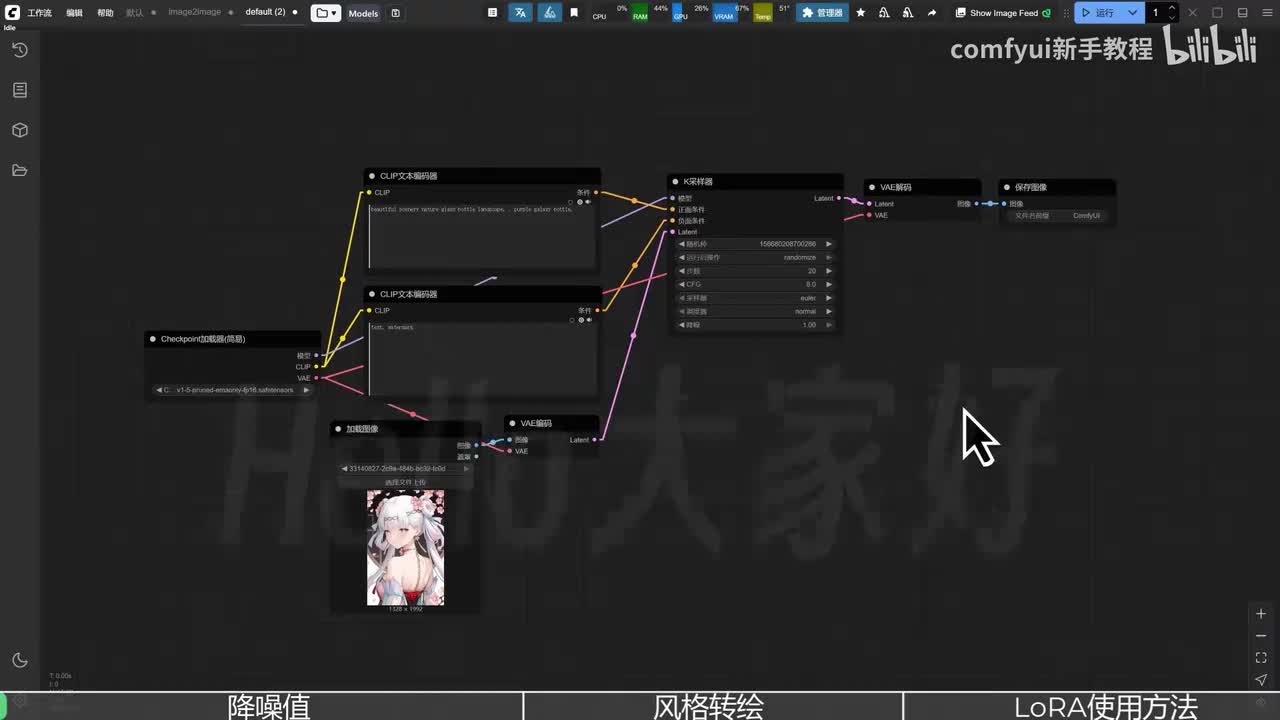Open the model library cube icon
This screenshot has width=1280, height=720.
19,130
